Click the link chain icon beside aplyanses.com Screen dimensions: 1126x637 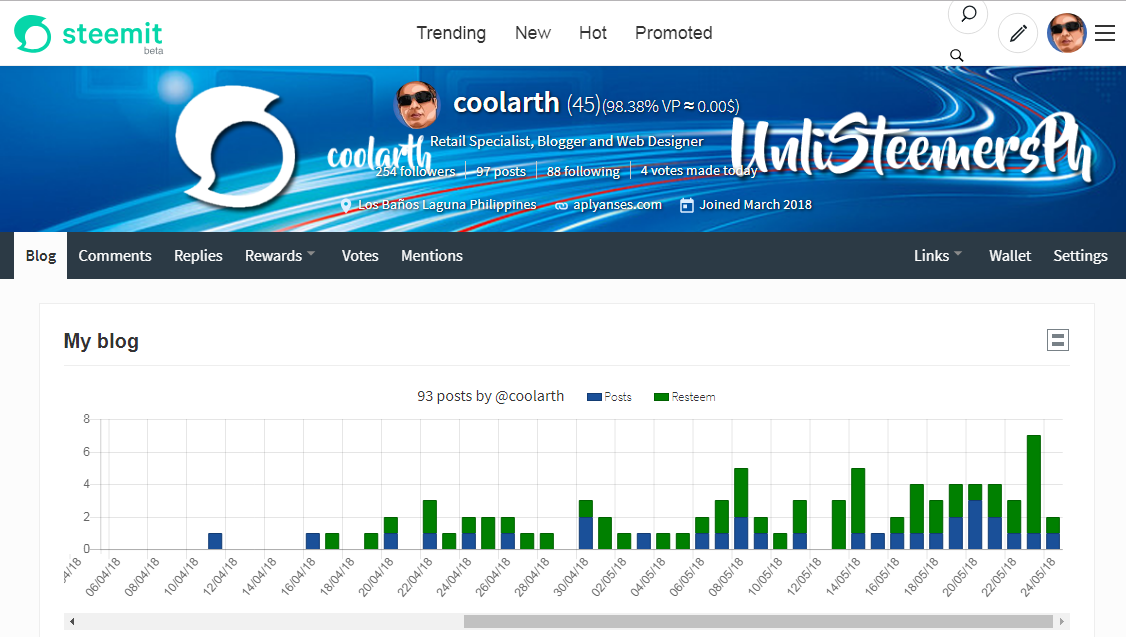pyautogui.click(x=562, y=205)
